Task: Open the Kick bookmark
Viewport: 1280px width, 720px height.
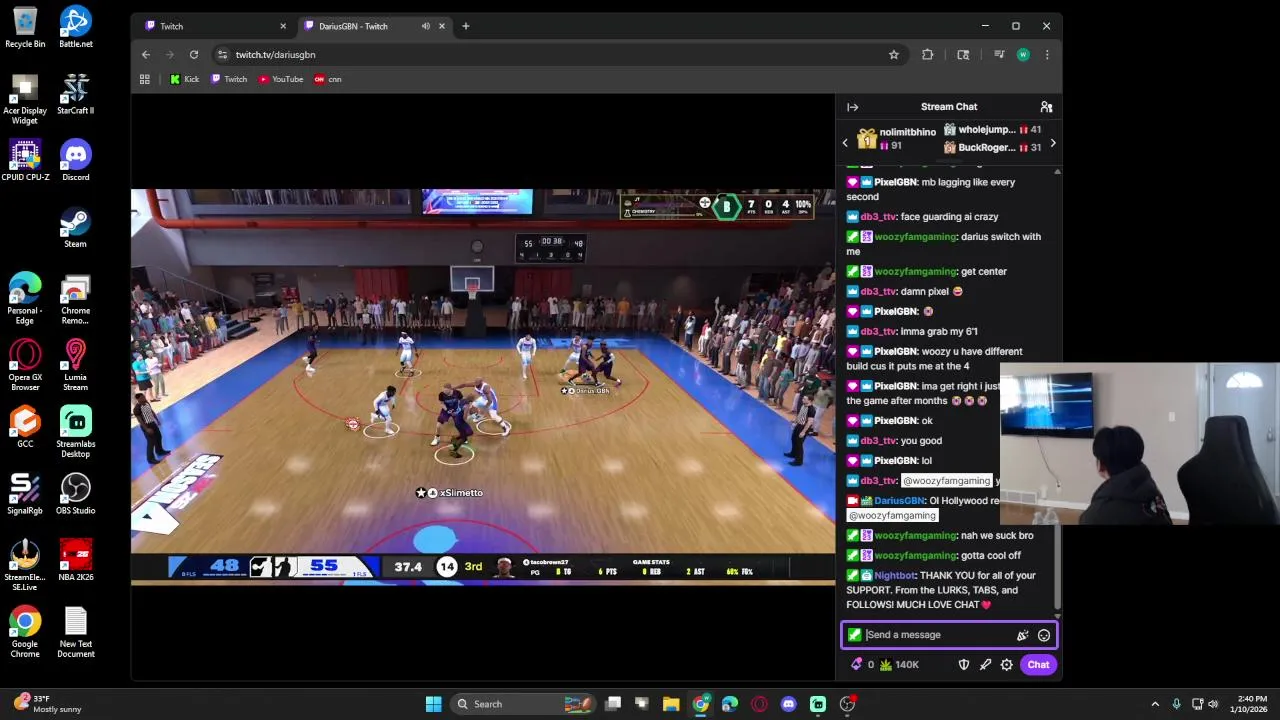Action: click(184, 79)
